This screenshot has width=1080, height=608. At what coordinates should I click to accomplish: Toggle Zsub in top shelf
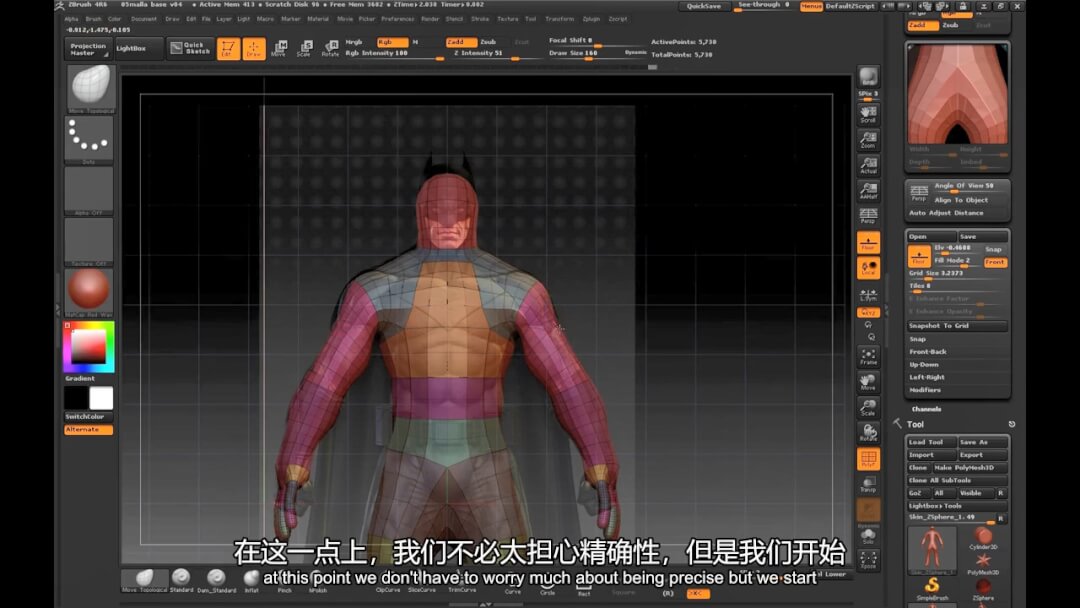click(488, 42)
